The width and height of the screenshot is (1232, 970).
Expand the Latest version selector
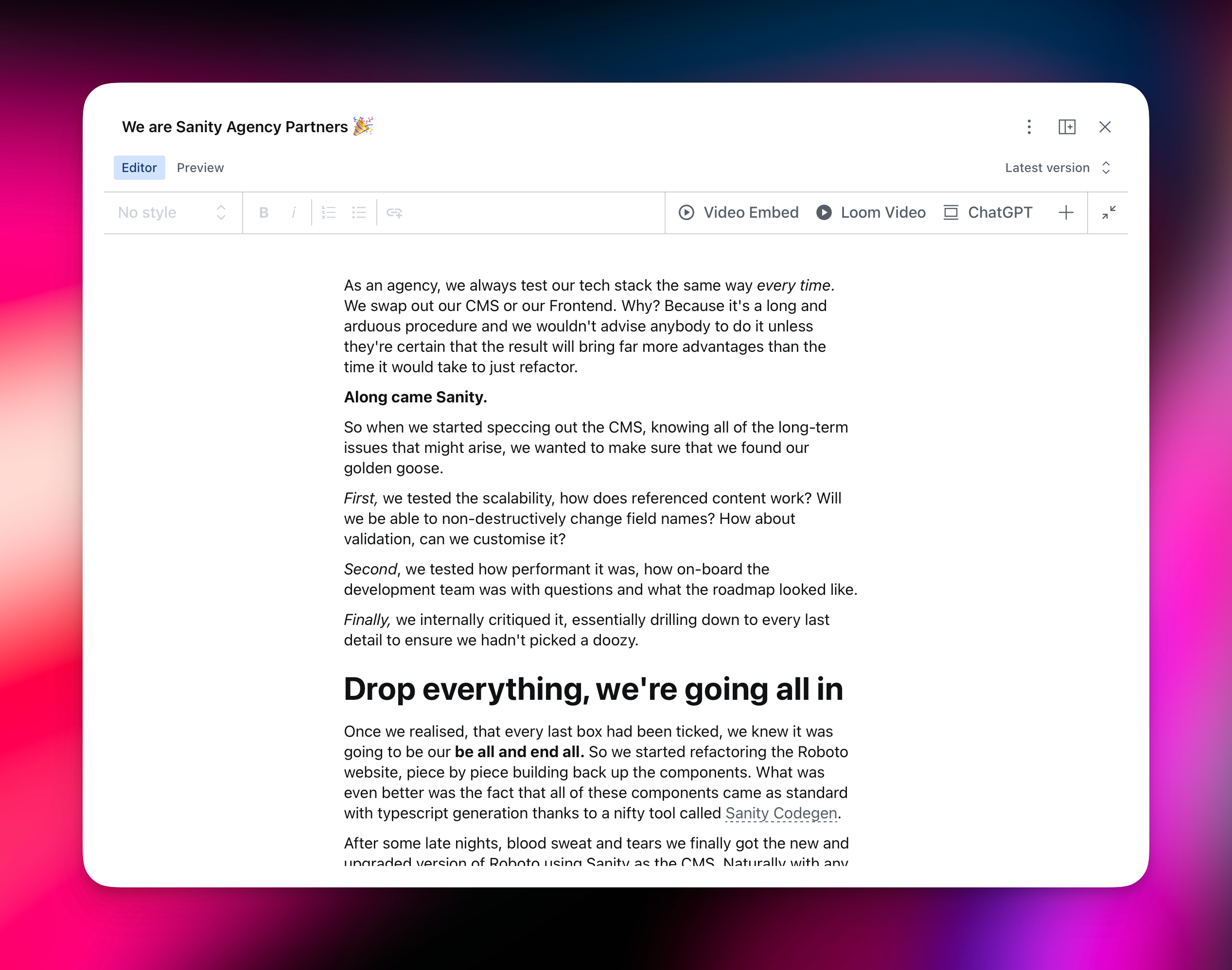tap(1057, 168)
